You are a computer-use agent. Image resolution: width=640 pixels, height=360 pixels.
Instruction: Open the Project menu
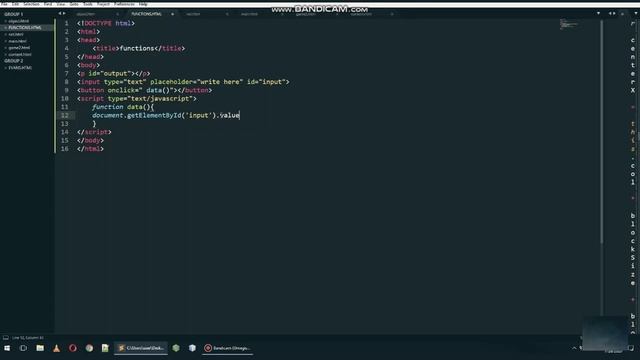[103, 4]
